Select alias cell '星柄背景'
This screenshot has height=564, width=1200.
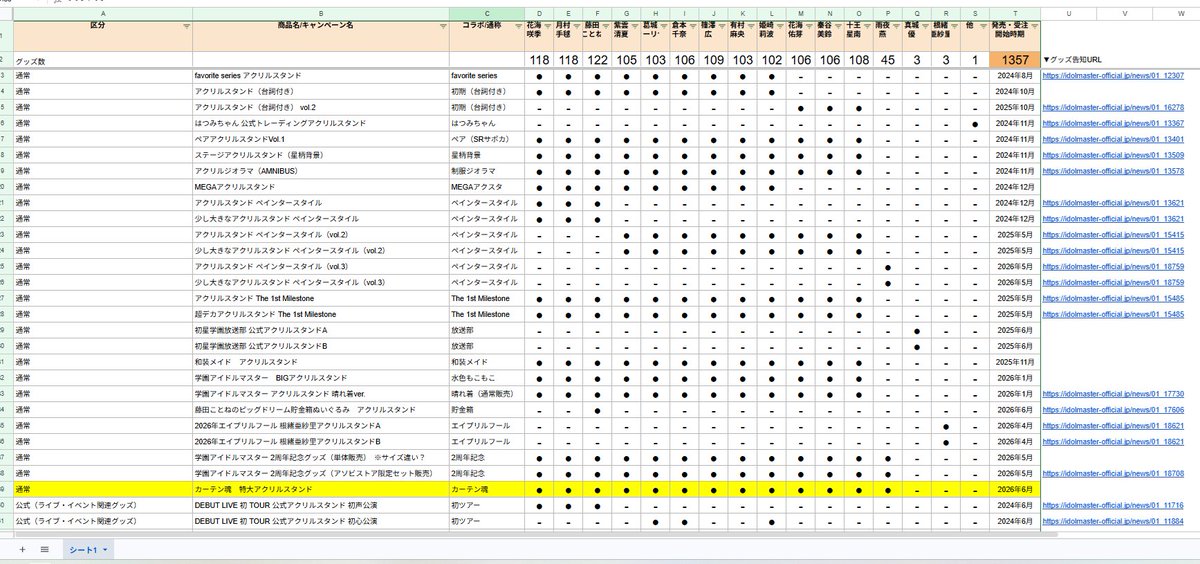(x=487, y=155)
